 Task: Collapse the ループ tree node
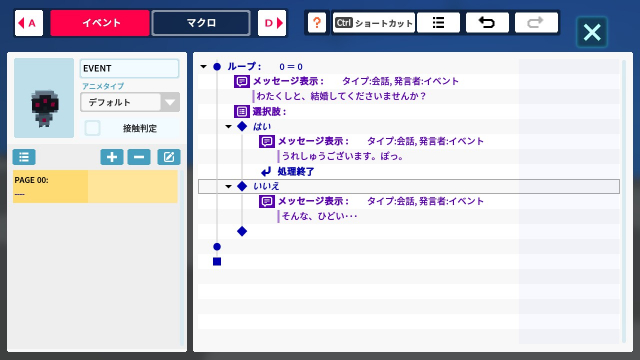[x=203, y=67]
